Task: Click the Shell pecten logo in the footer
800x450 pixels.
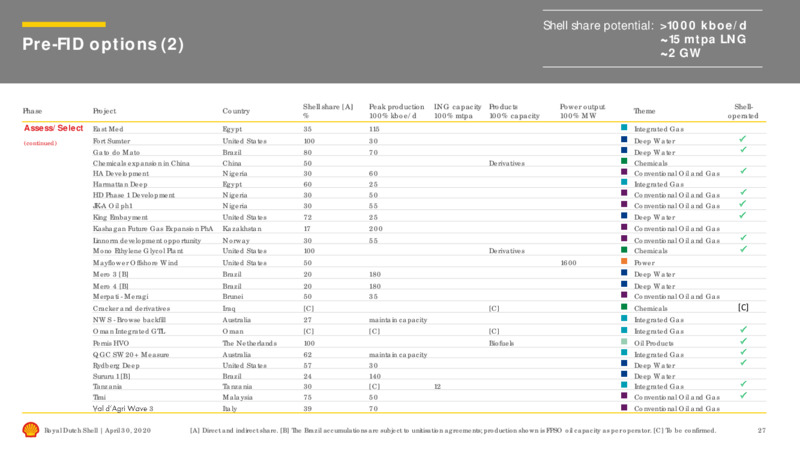Action: 31,430
